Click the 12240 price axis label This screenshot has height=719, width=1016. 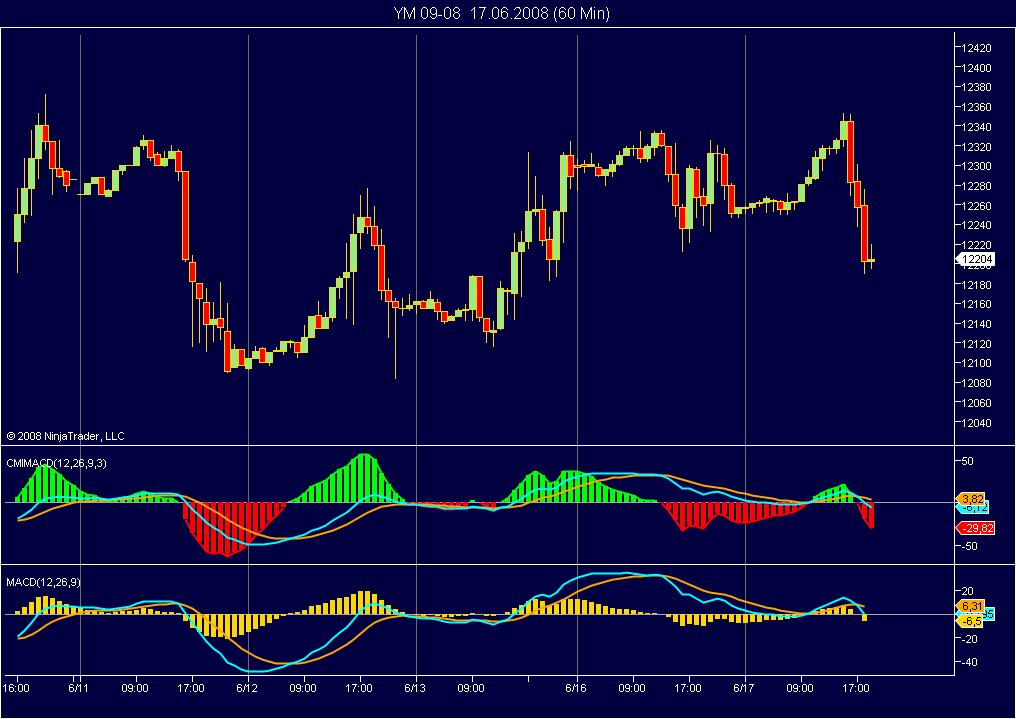click(976, 225)
